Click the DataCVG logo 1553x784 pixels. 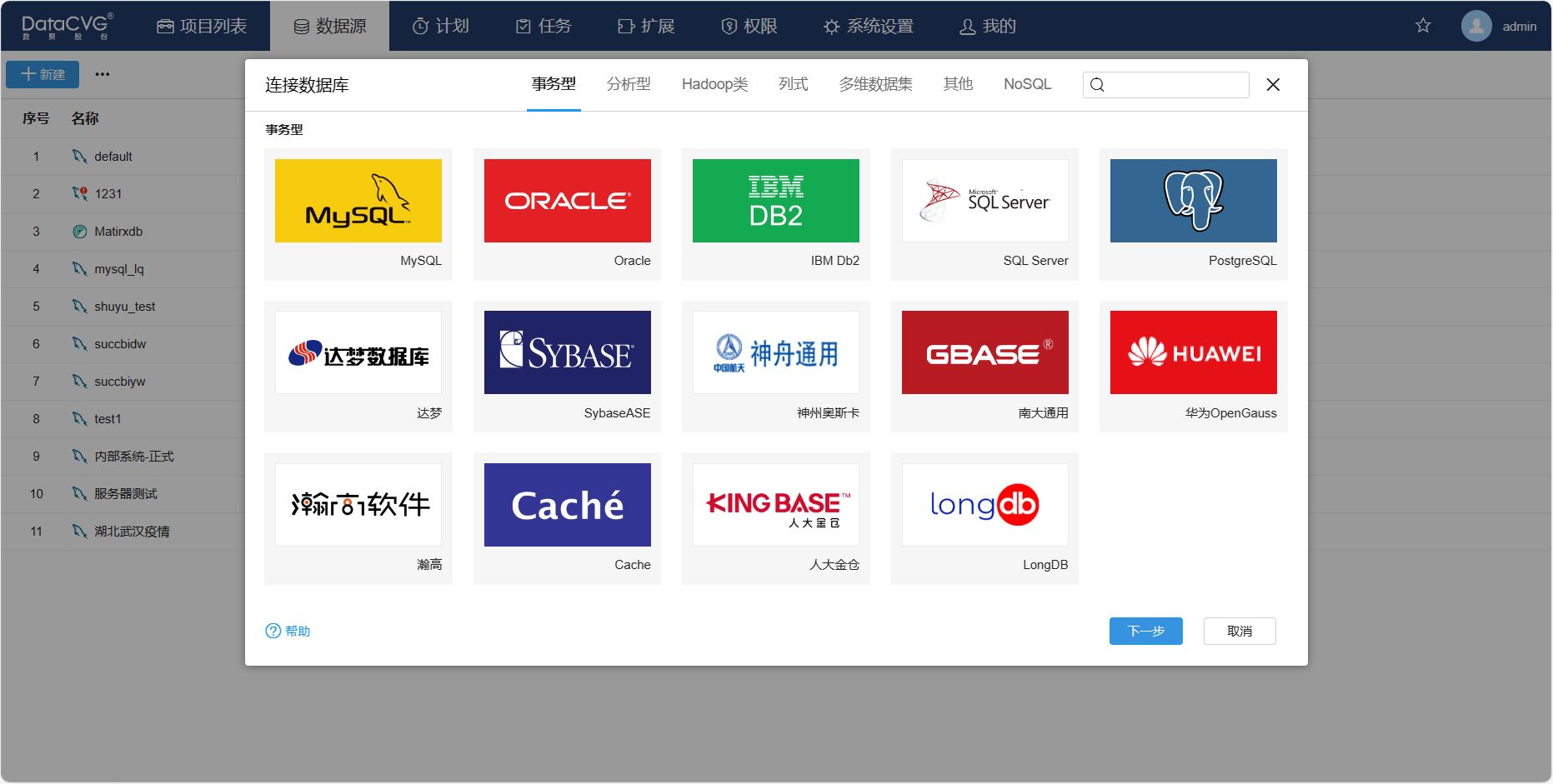pos(67,26)
